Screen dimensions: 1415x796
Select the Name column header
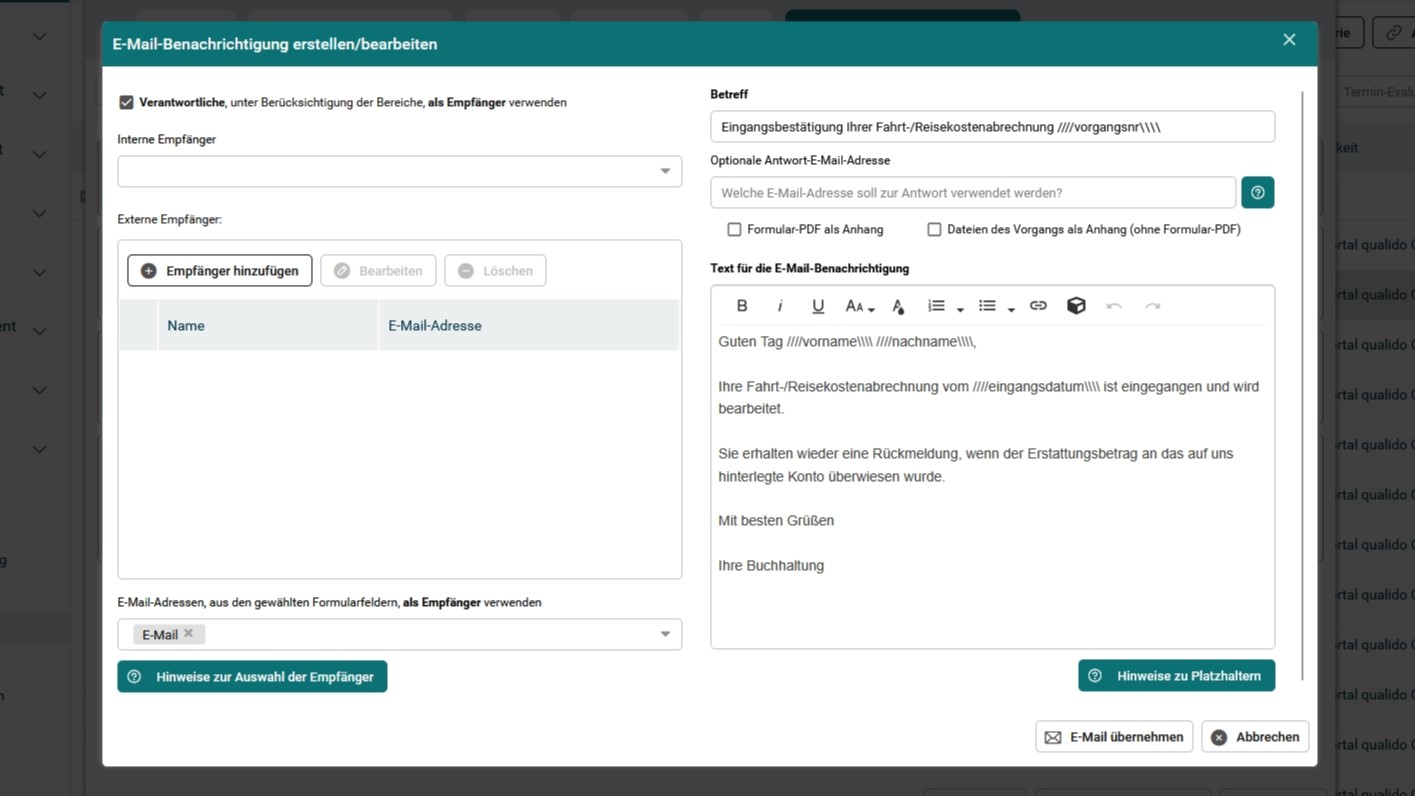pos(268,325)
